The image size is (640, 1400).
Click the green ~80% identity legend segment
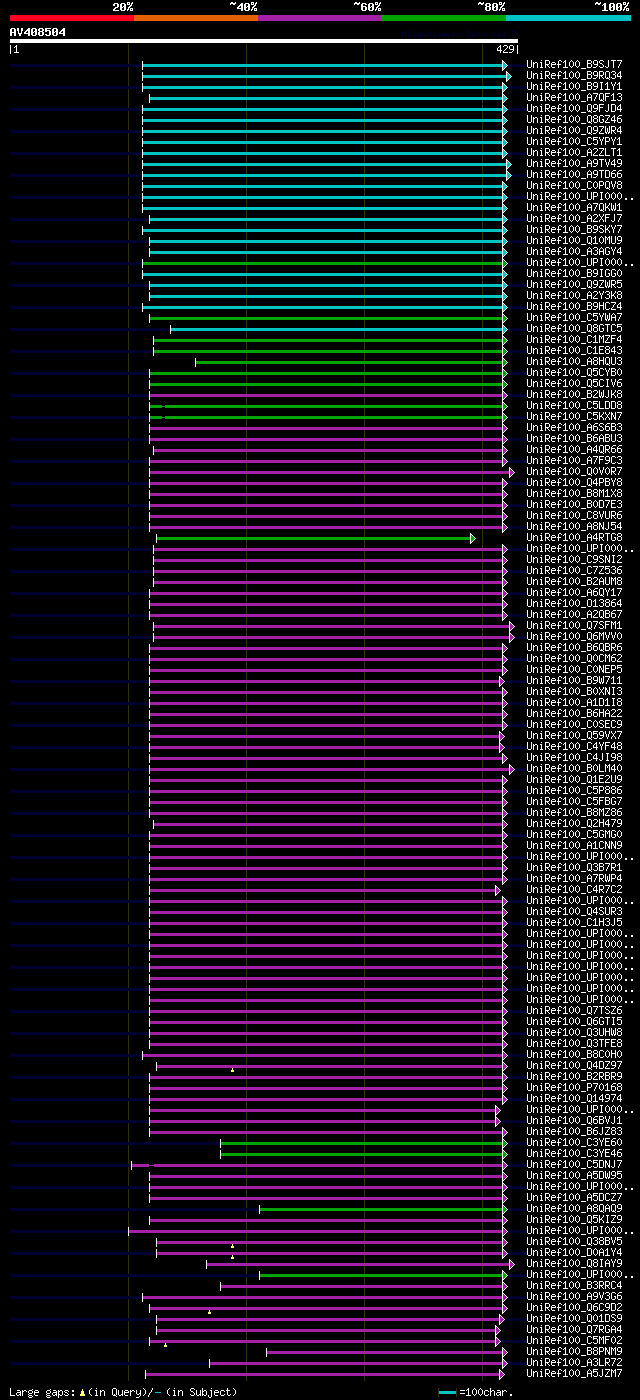coord(444,18)
